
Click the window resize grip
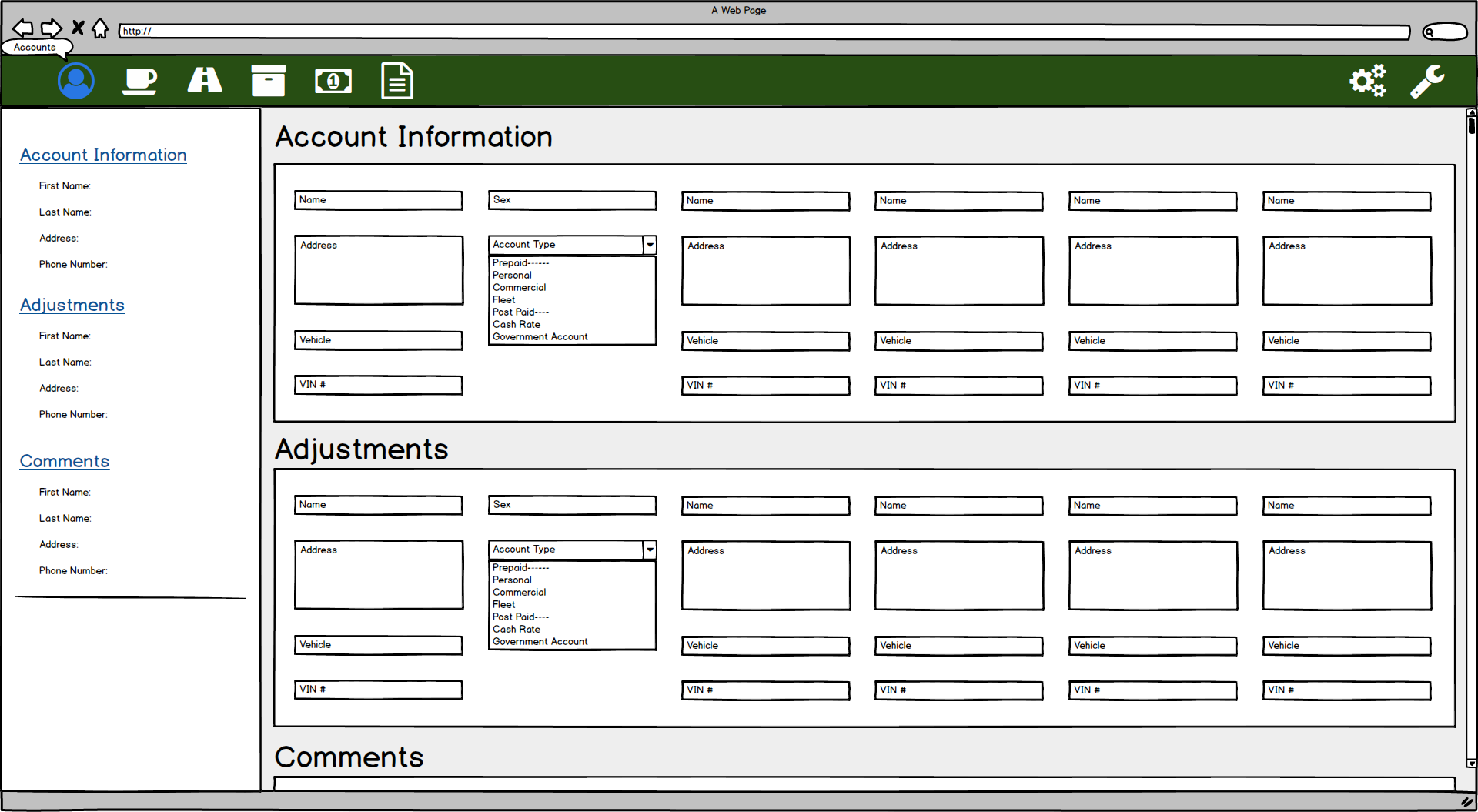point(1467,801)
